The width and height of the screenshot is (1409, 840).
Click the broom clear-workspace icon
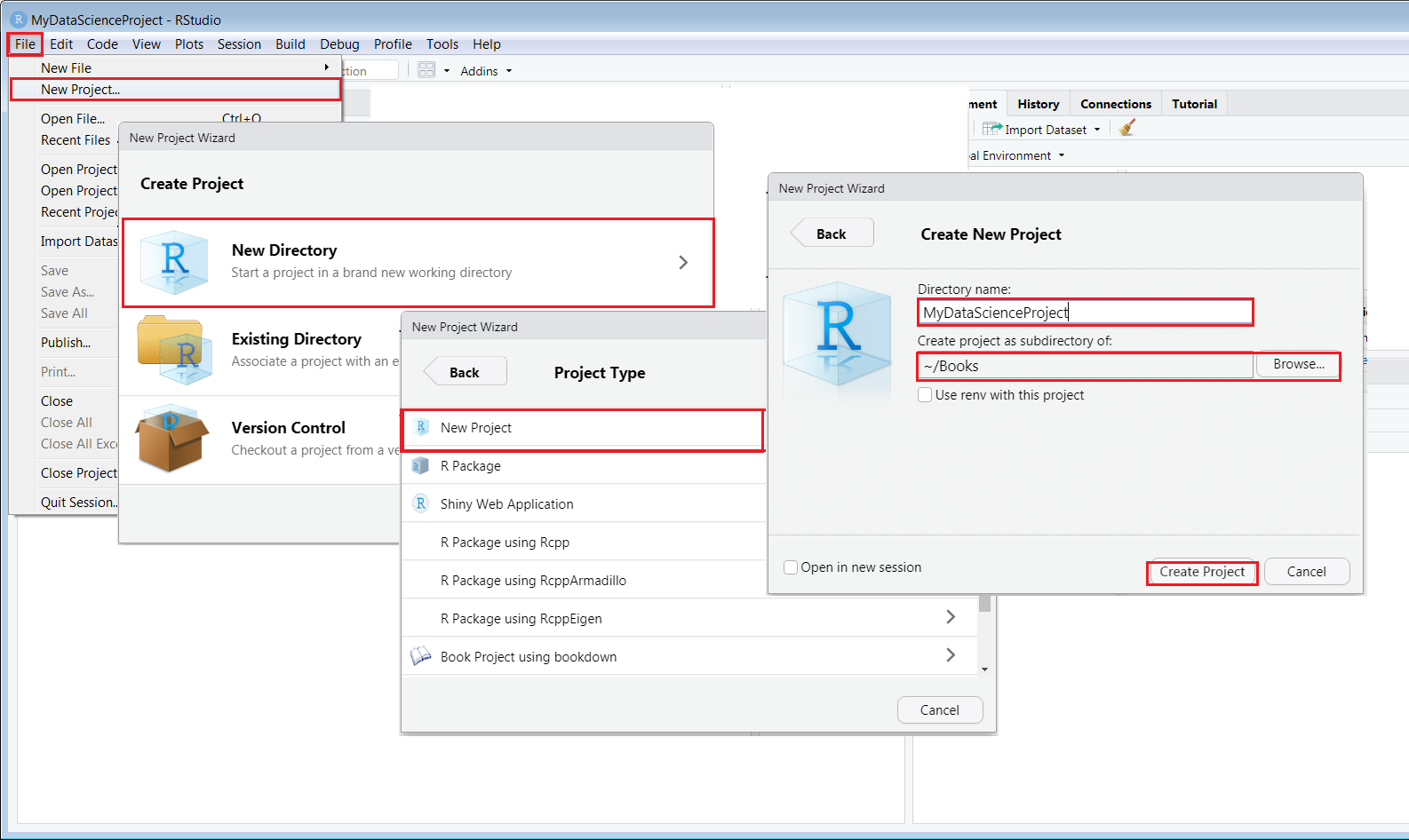coord(1127,129)
